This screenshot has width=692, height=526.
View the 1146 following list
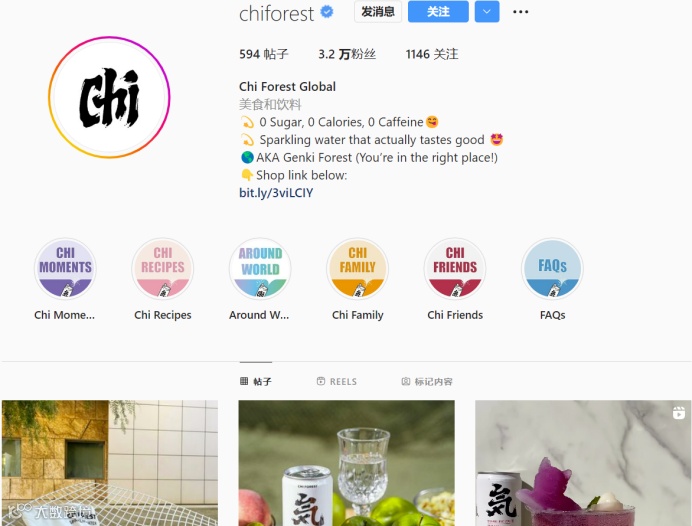coord(432,54)
